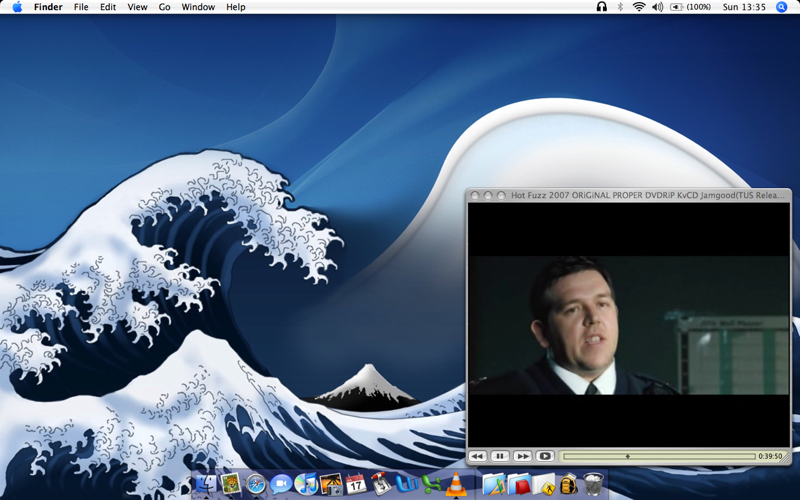Click VLC traffic cone icon in Dock
The height and width of the screenshot is (500, 800).
coord(456,484)
